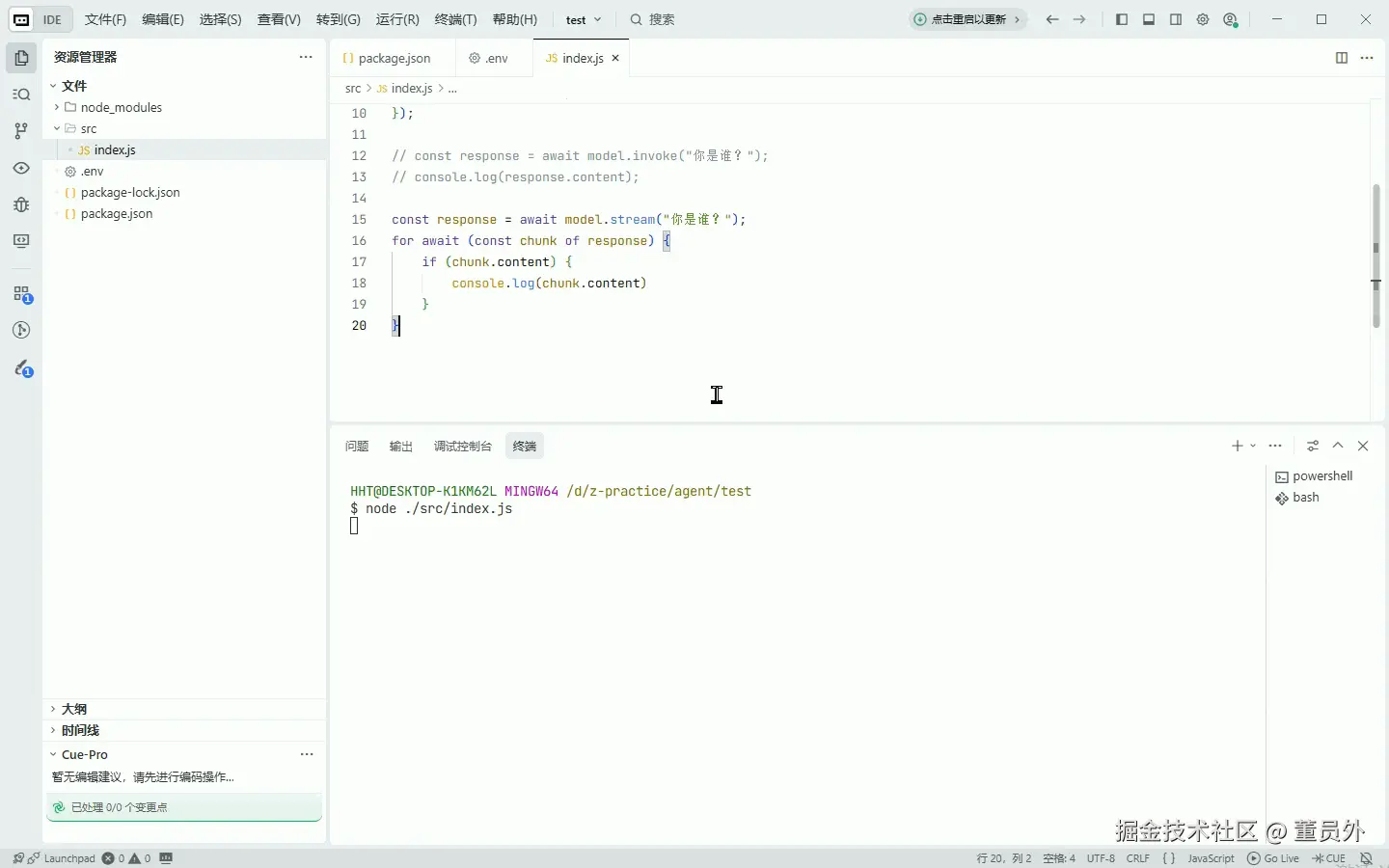Toggle the secondary sidebar layout icon
Image resolution: width=1389 pixels, height=868 pixels.
(1176, 19)
